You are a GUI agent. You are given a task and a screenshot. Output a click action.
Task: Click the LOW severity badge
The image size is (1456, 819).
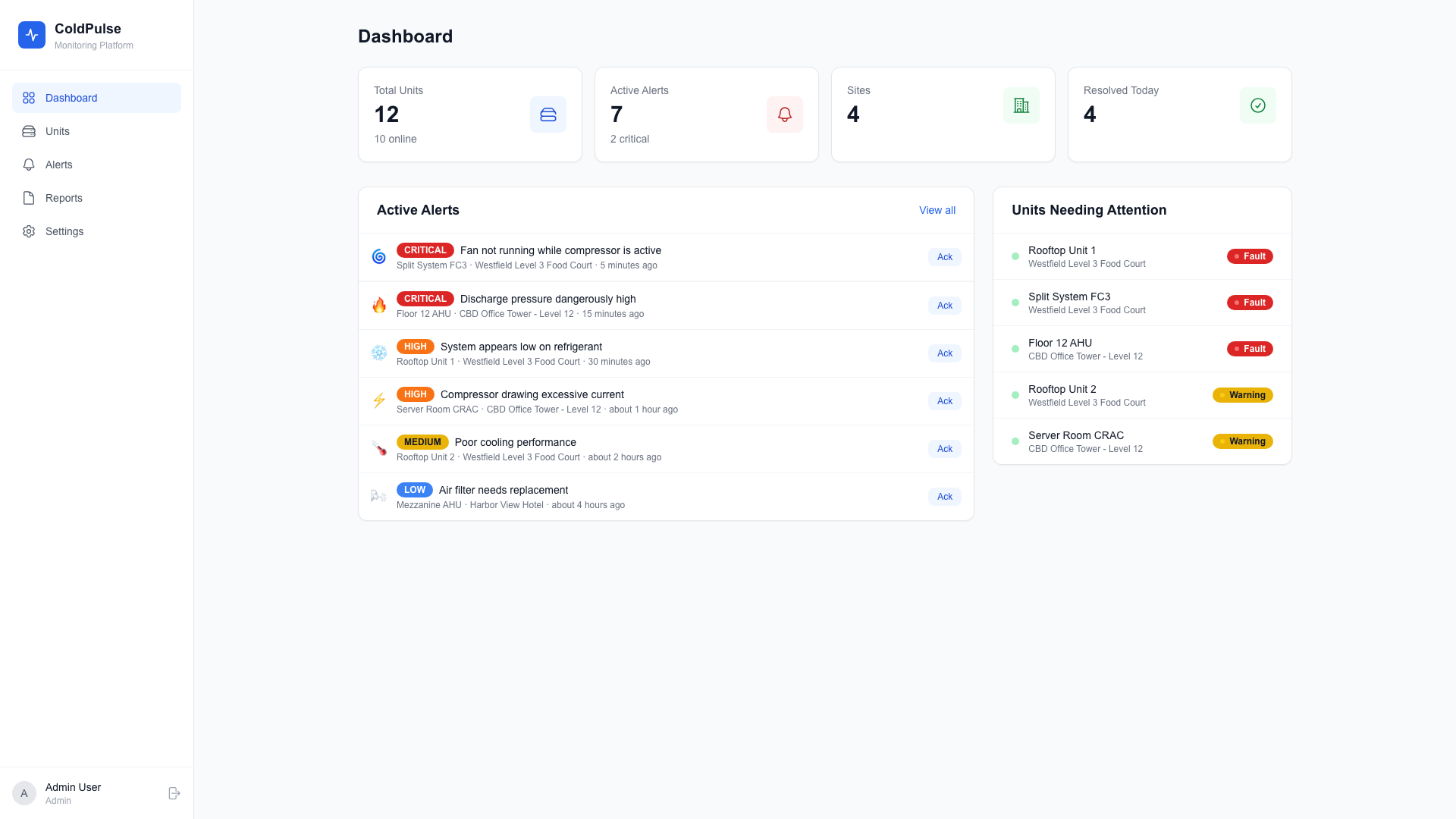pos(414,490)
